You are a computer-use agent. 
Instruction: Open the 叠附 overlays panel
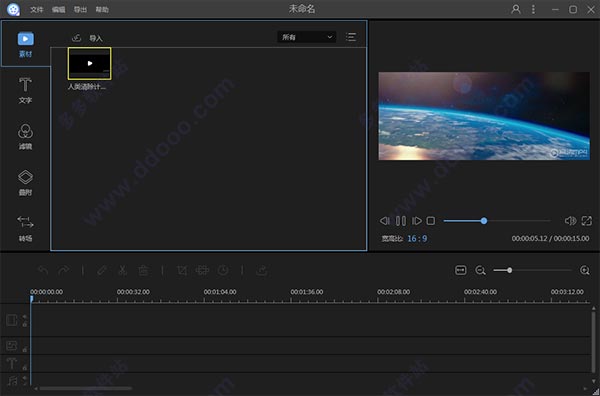pos(25,183)
